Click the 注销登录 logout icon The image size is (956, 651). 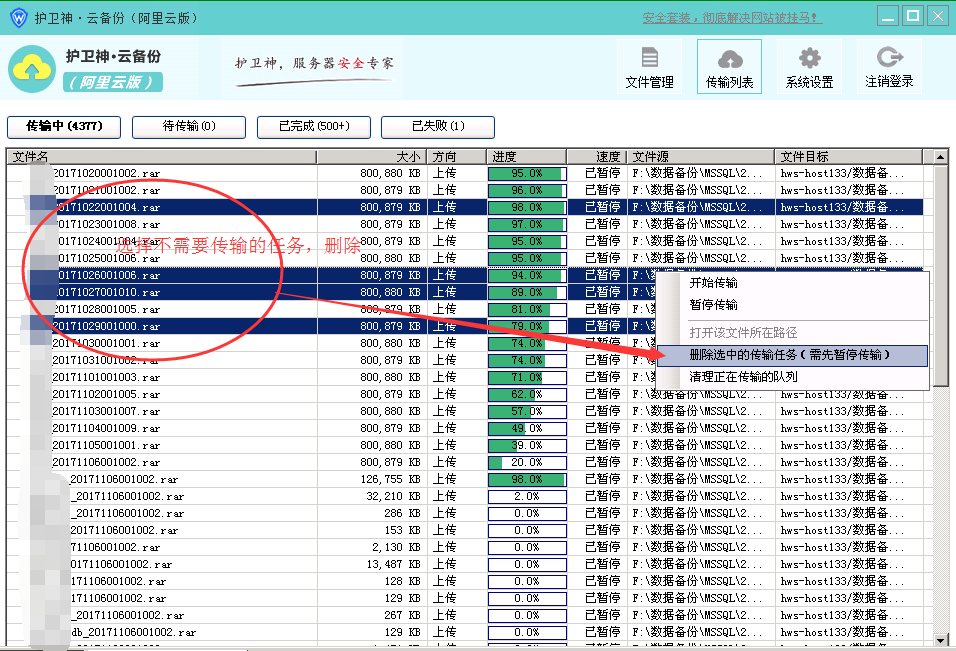click(x=890, y=57)
